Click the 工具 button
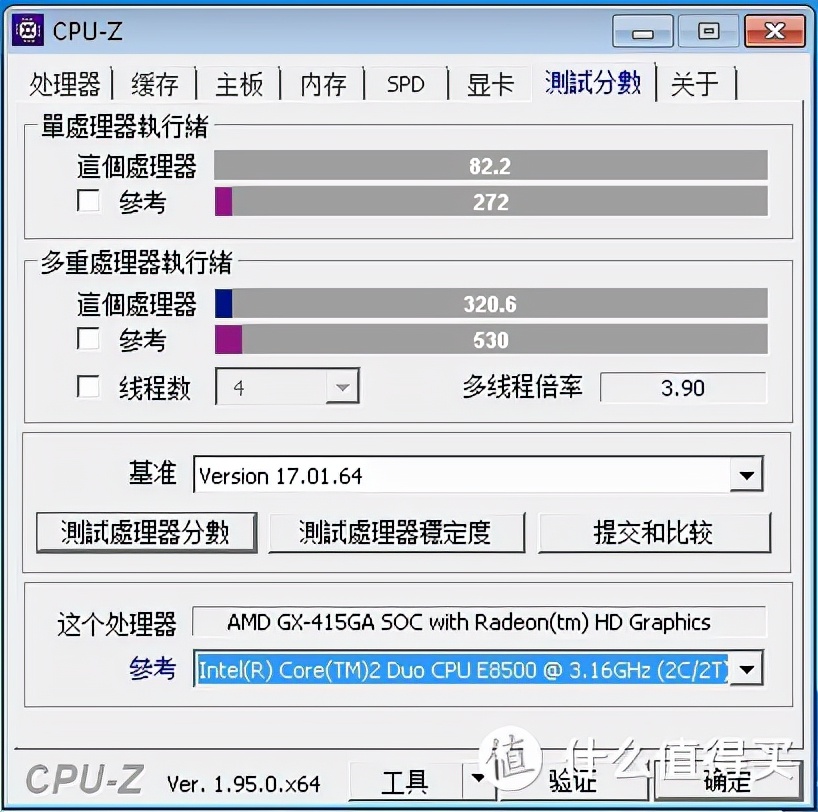This screenshot has width=818, height=812. [405, 781]
